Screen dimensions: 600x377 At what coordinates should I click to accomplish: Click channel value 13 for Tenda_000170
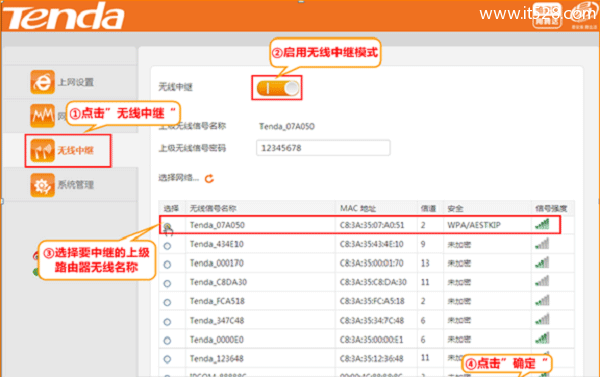coord(425,263)
